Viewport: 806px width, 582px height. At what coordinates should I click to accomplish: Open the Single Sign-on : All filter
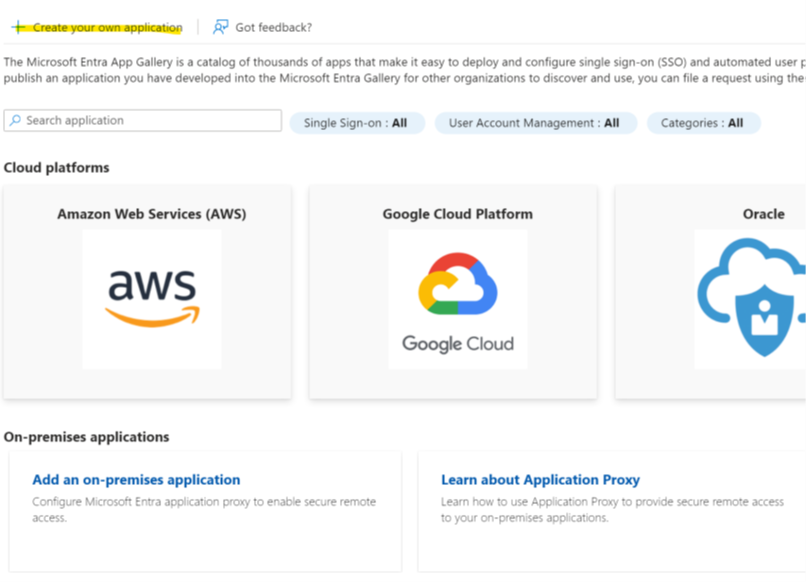tap(357, 123)
